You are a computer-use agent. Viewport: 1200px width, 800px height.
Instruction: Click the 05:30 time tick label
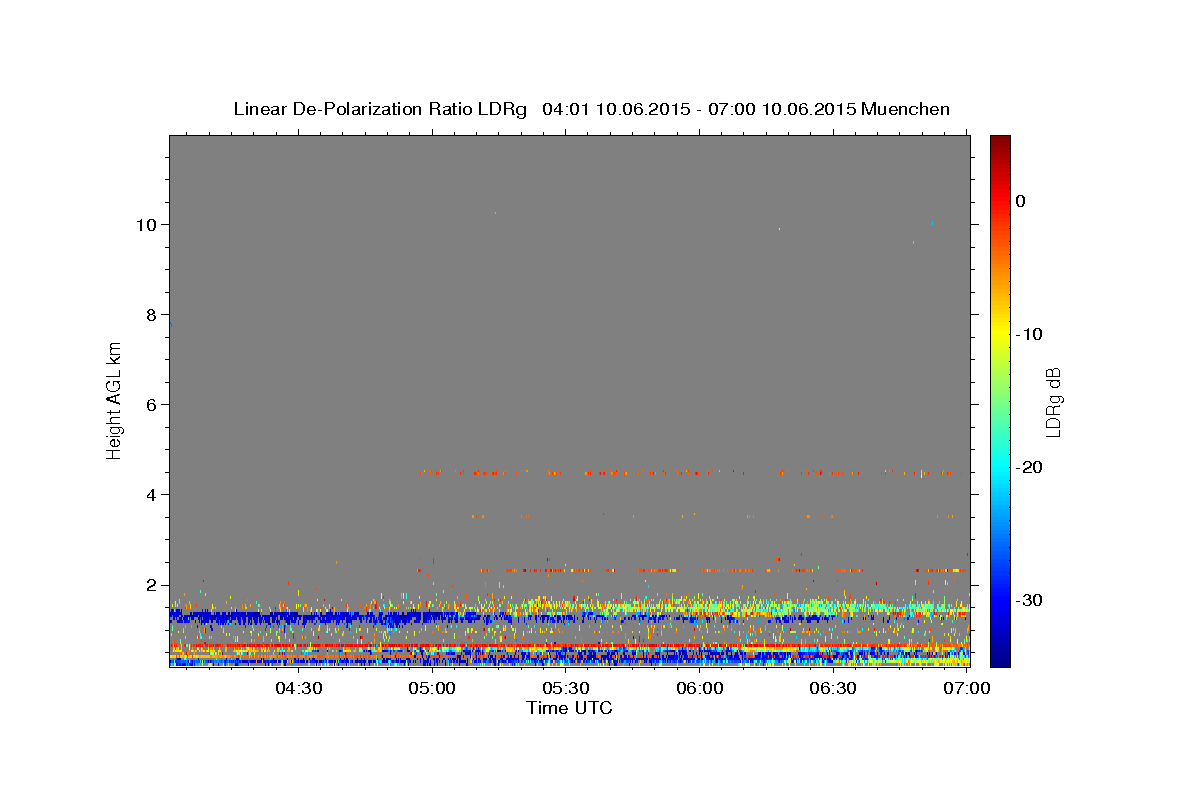(x=566, y=688)
